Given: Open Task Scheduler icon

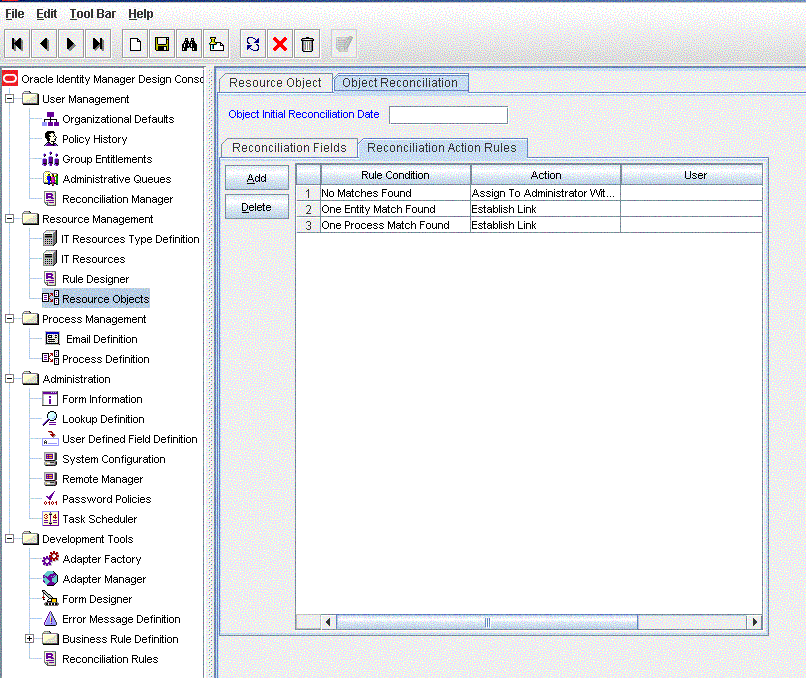Looking at the screenshot, I should click(50, 519).
